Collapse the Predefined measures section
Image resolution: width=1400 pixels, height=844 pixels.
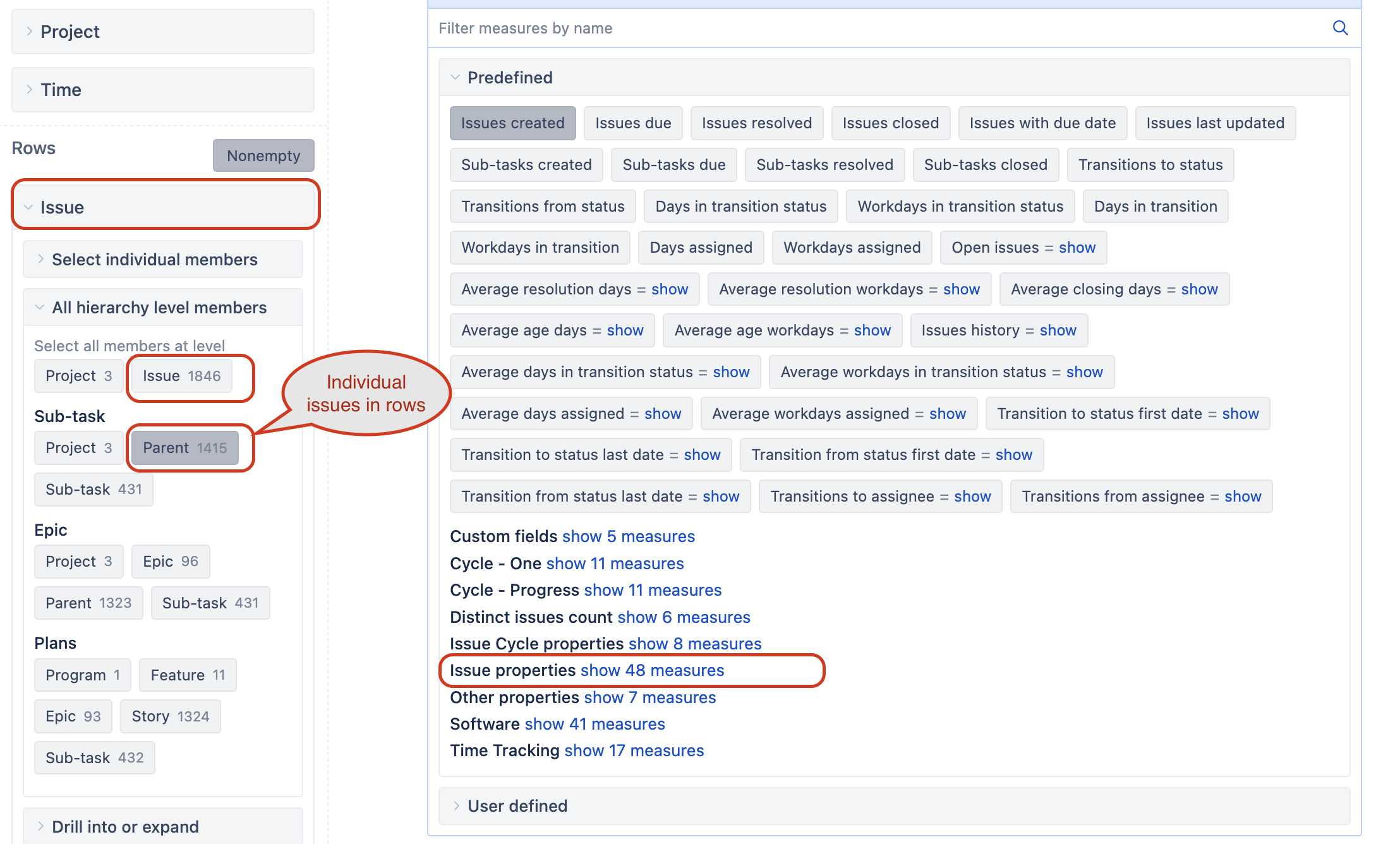[x=509, y=78]
